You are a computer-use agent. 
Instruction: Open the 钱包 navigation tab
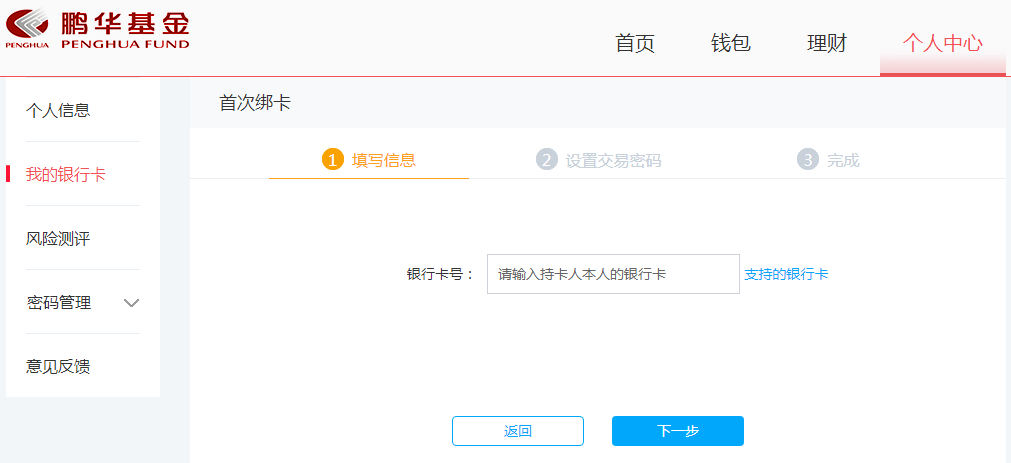(731, 43)
